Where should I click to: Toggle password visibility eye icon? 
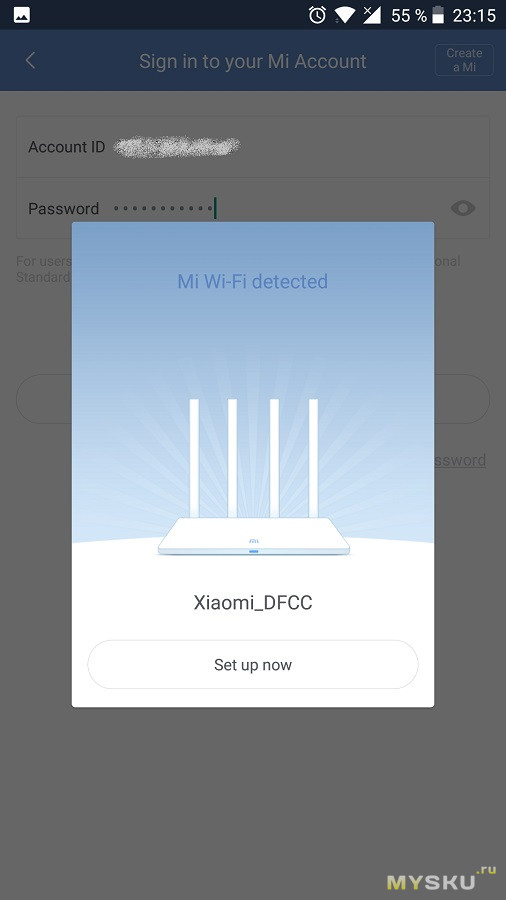[462, 208]
